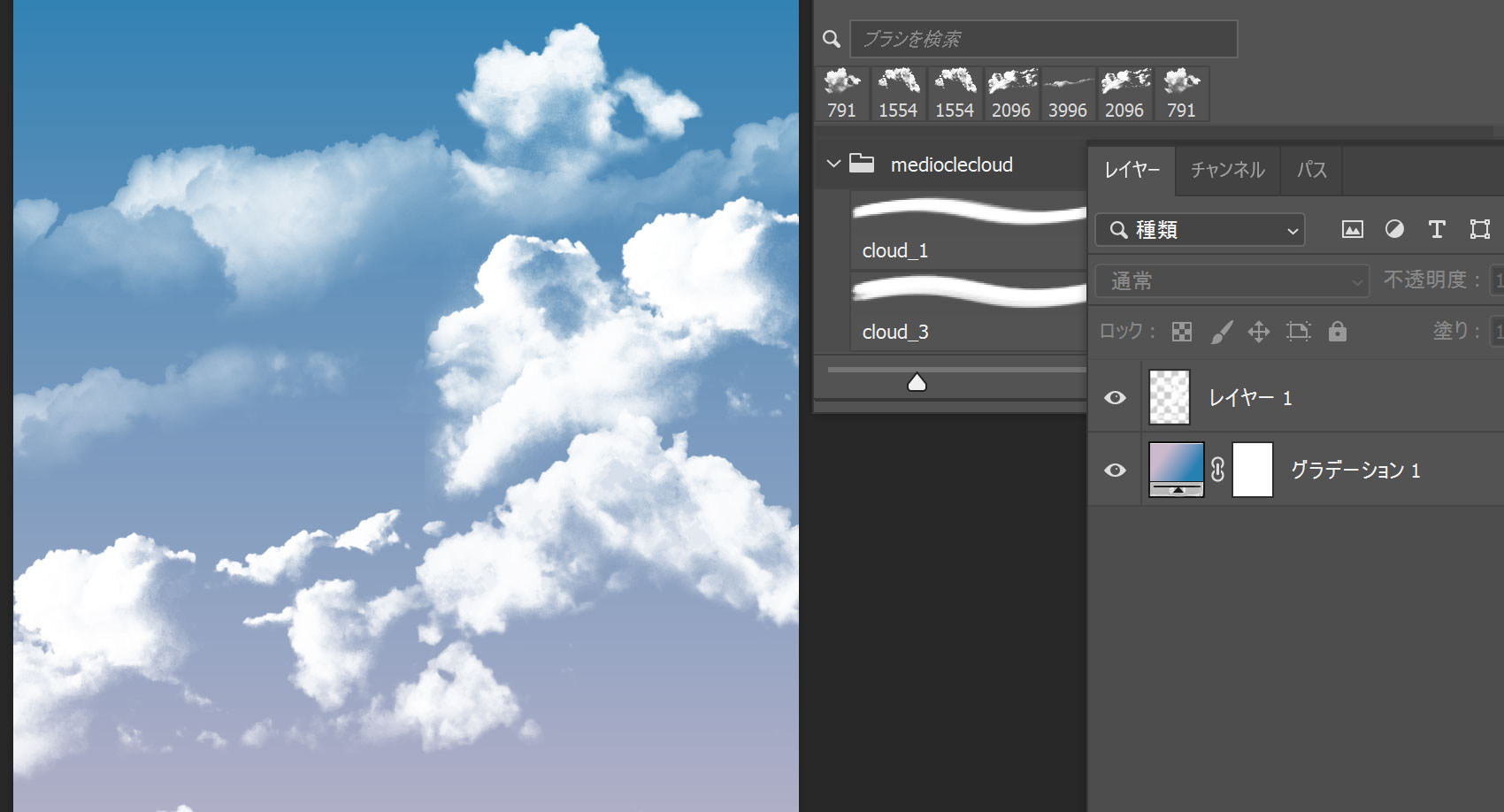The height and width of the screenshot is (812, 1504).
Task: Switch to the チャンネル tab
Action: click(1227, 170)
